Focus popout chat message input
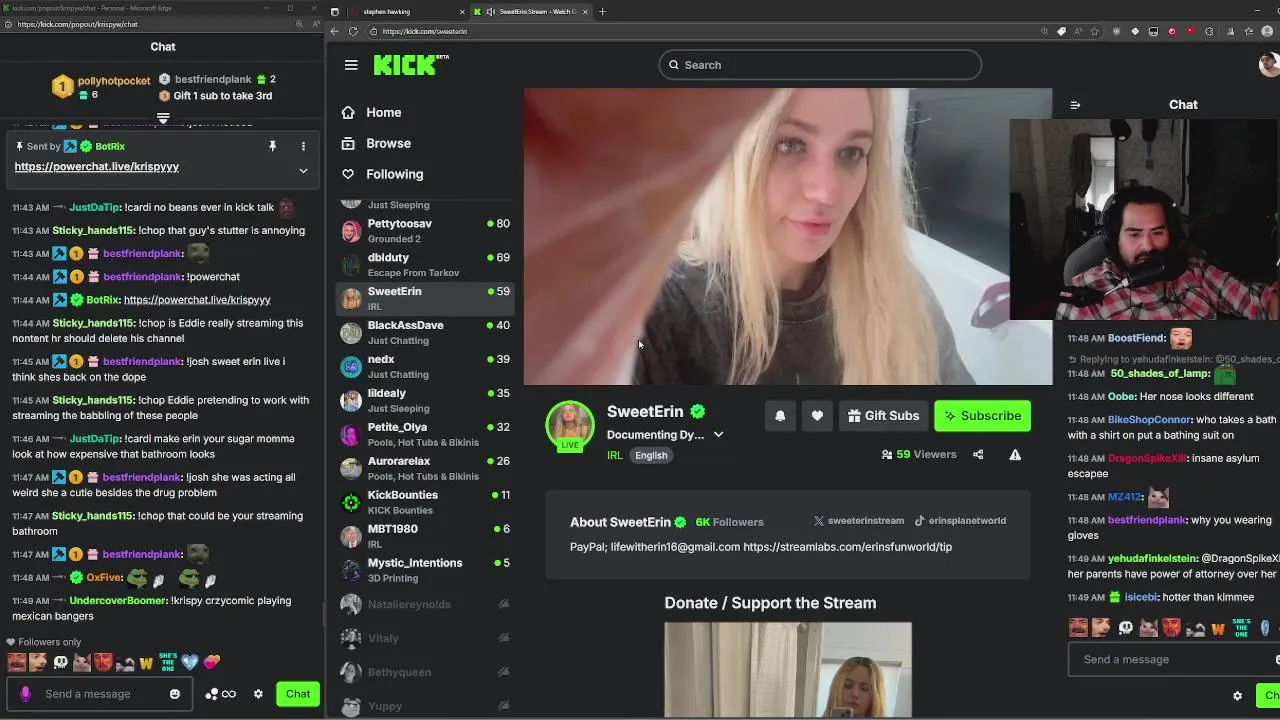Screen dimensions: 1280x720 tap(98, 694)
